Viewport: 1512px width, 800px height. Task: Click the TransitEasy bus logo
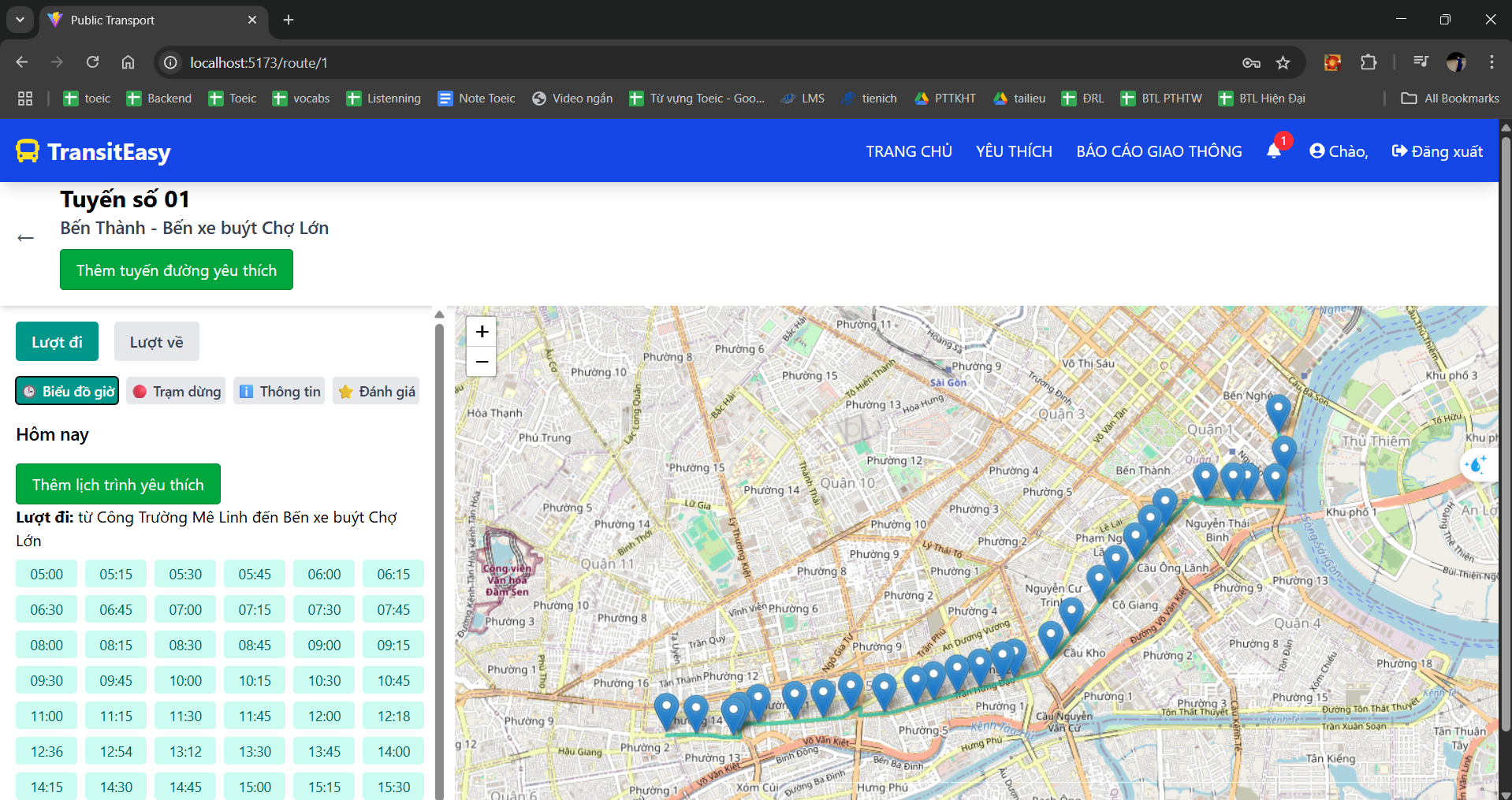click(28, 151)
